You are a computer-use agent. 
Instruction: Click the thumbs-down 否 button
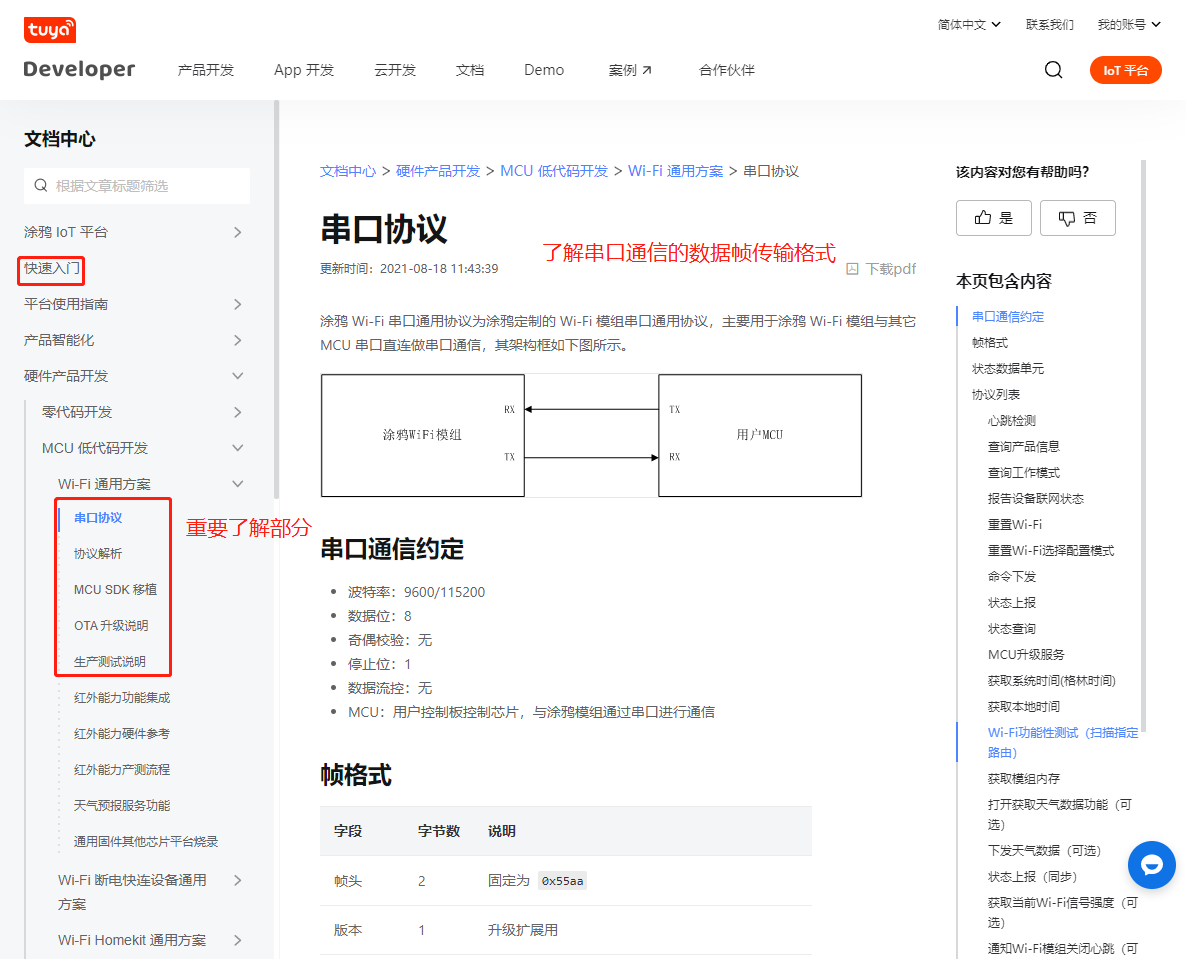(x=1077, y=218)
